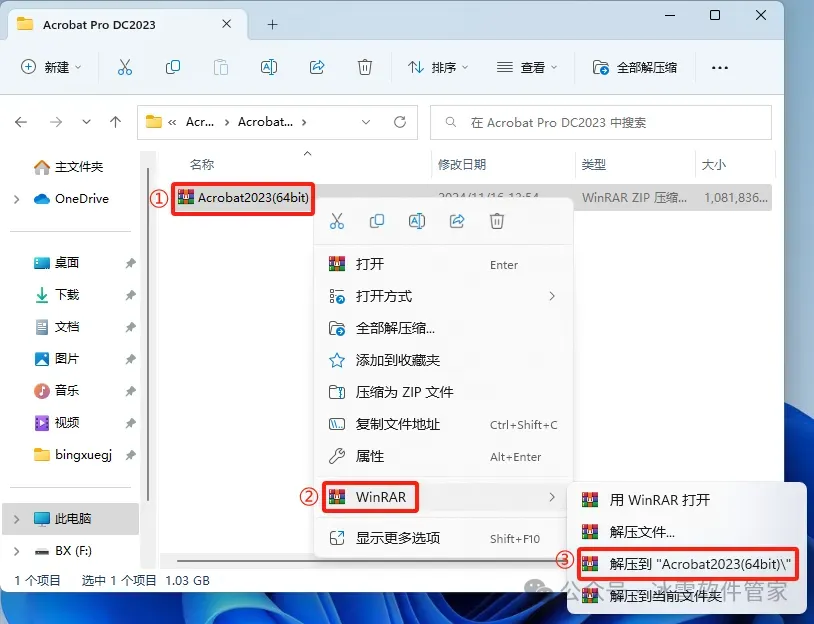814x624 pixels.
Task: Open the 查看 (View) dropdown
Action: click(x=527, y=67)
